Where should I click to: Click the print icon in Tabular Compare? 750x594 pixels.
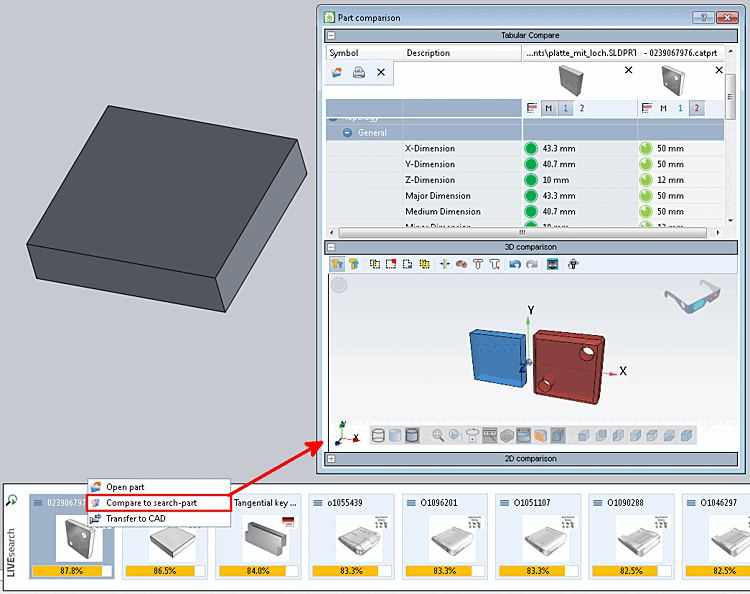(359, 72)
